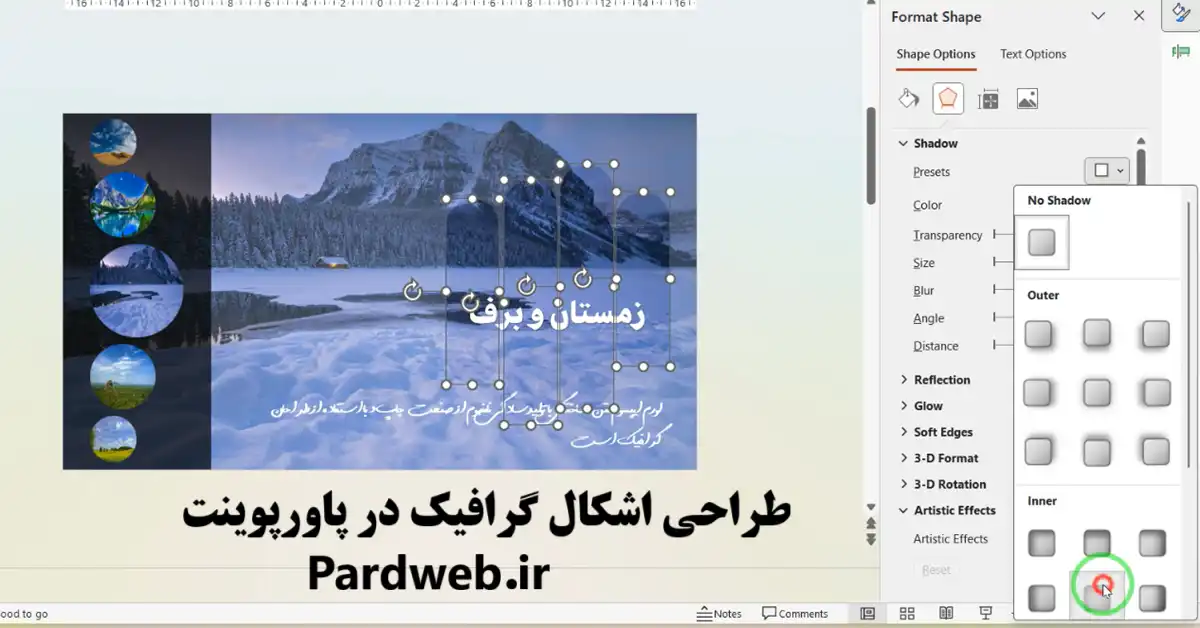Image resolution: width=1200 pixels, height=628 pixels.
Task: Switch to Slide Sorter view icon
Action: coord(906,612)
